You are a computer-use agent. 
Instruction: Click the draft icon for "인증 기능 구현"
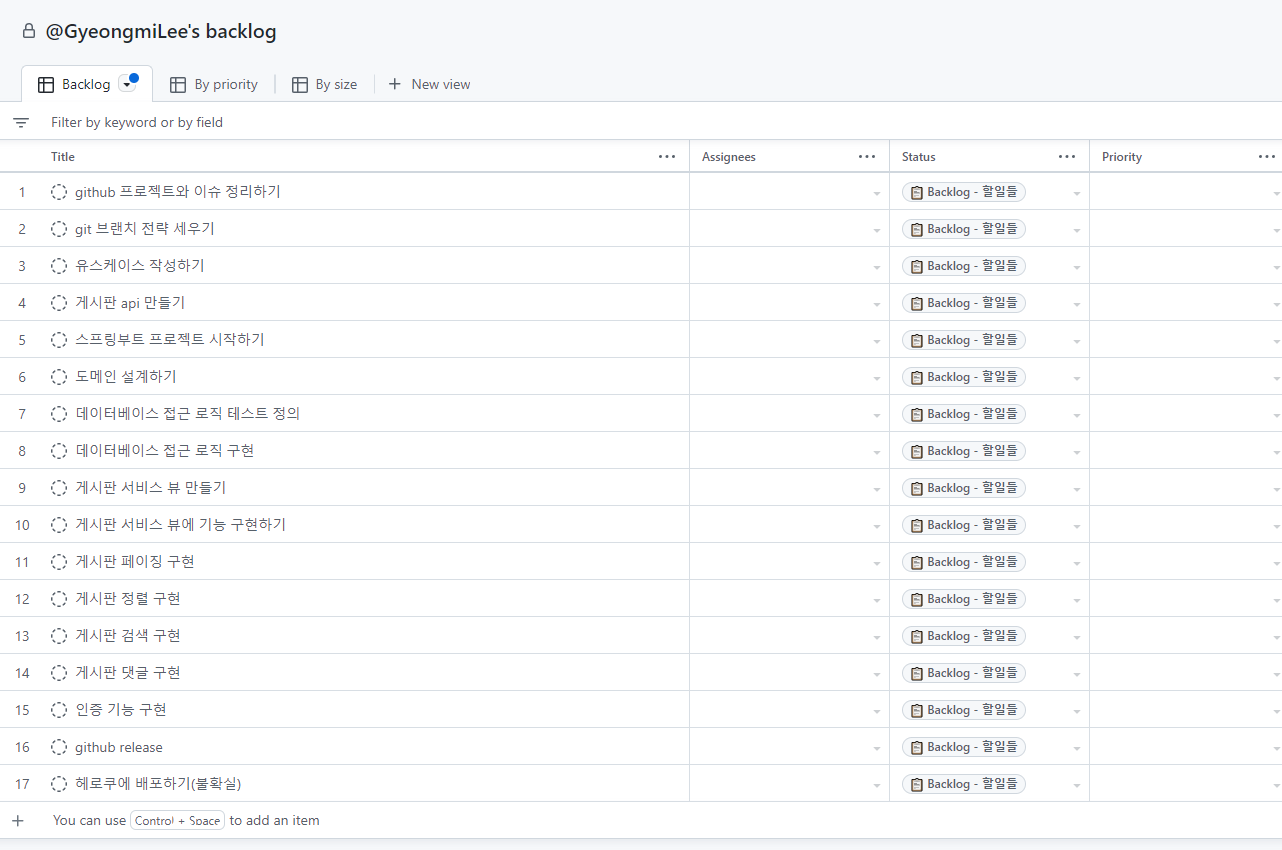tap(59, 710)
